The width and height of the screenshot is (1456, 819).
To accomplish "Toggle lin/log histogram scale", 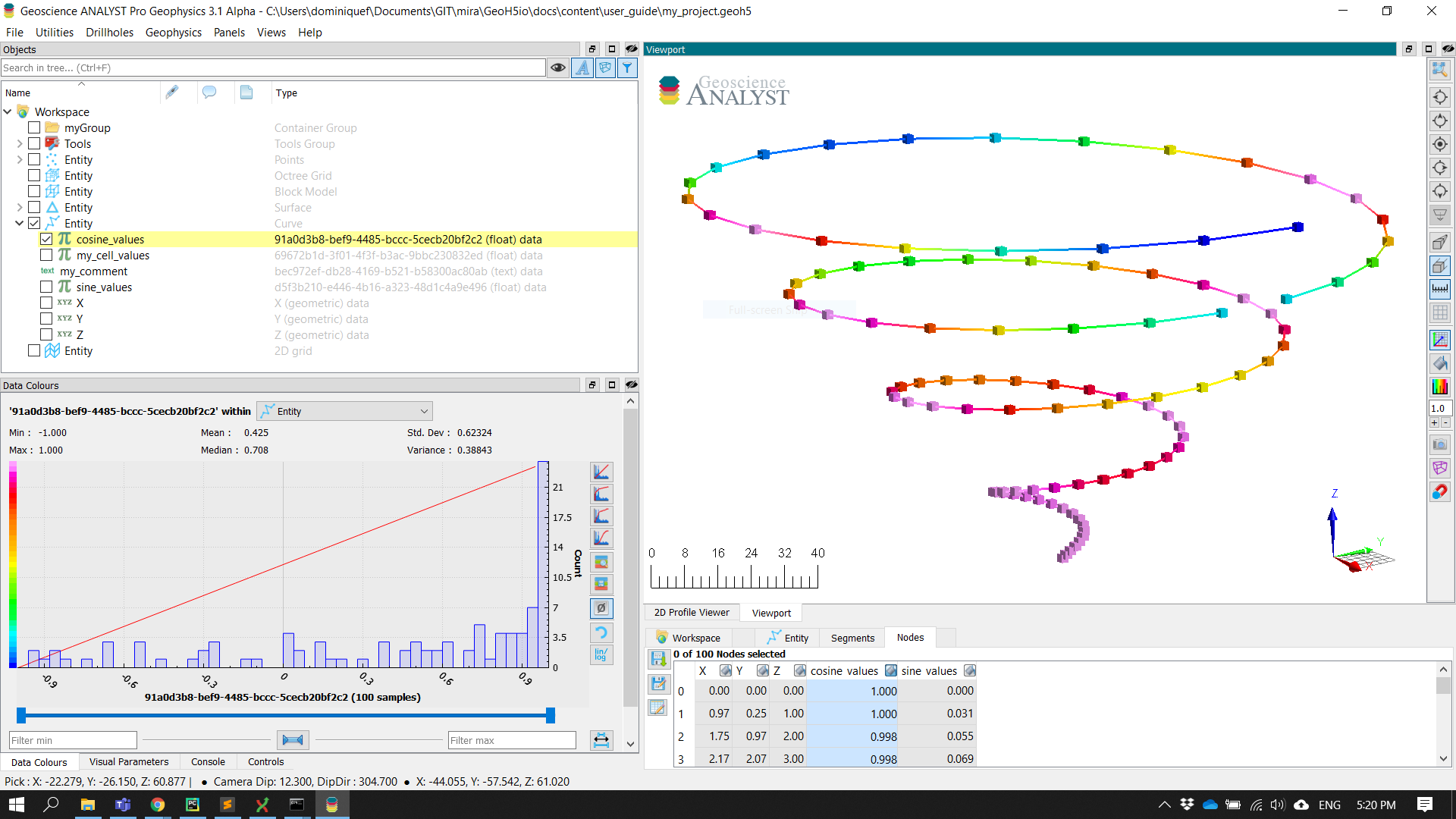I will point(601,654).
